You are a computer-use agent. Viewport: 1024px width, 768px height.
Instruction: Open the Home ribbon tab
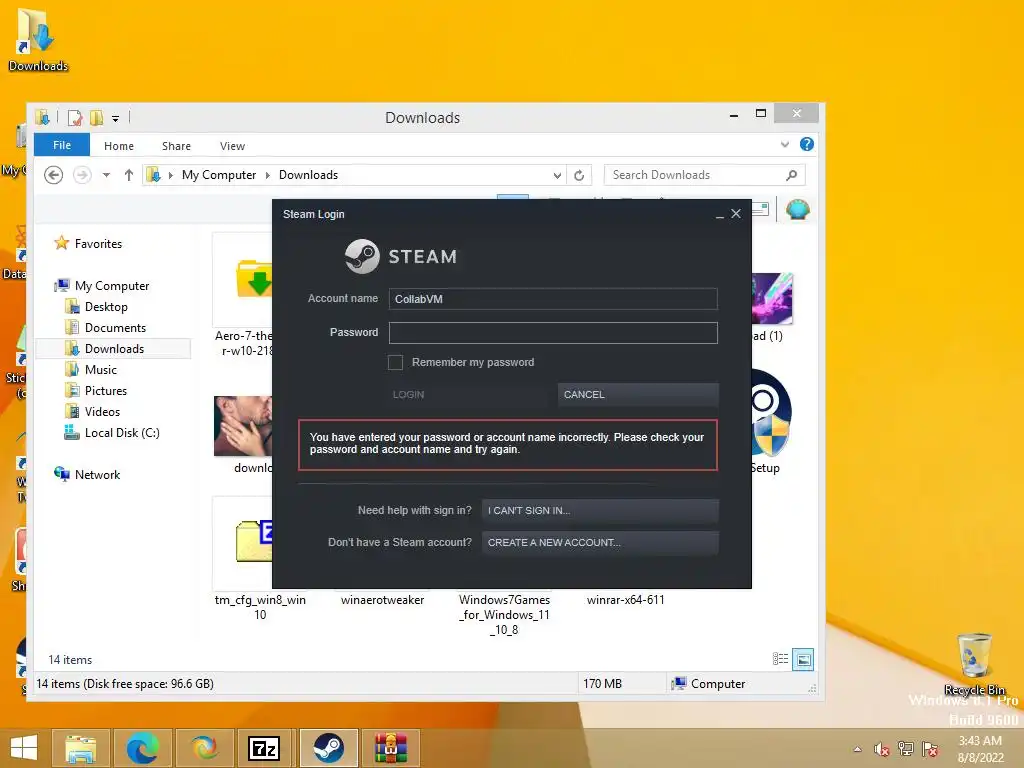pyautogui.click(x=119, y=146)
